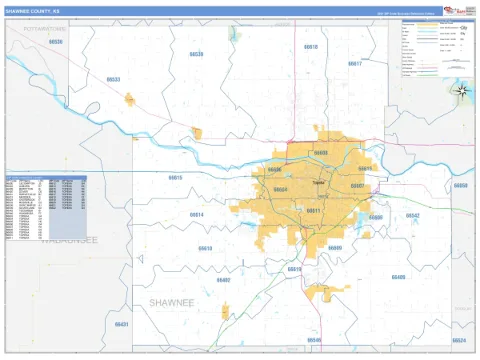Click ZIP code label 66542
This screenshot has width=480, height=360.
(413, 216)
